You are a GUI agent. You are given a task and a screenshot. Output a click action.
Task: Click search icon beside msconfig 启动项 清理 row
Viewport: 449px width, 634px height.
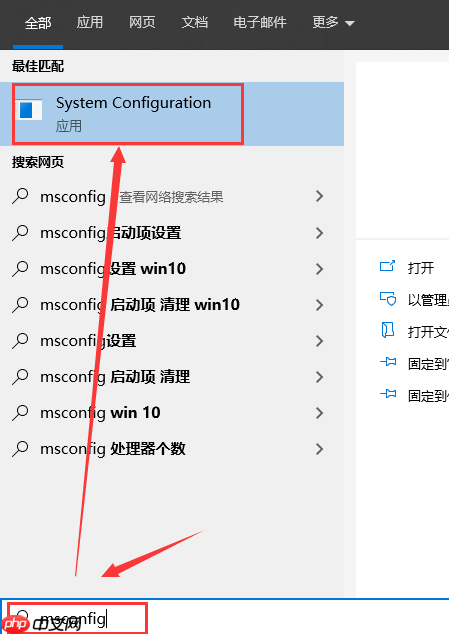(x=20, y=377)
